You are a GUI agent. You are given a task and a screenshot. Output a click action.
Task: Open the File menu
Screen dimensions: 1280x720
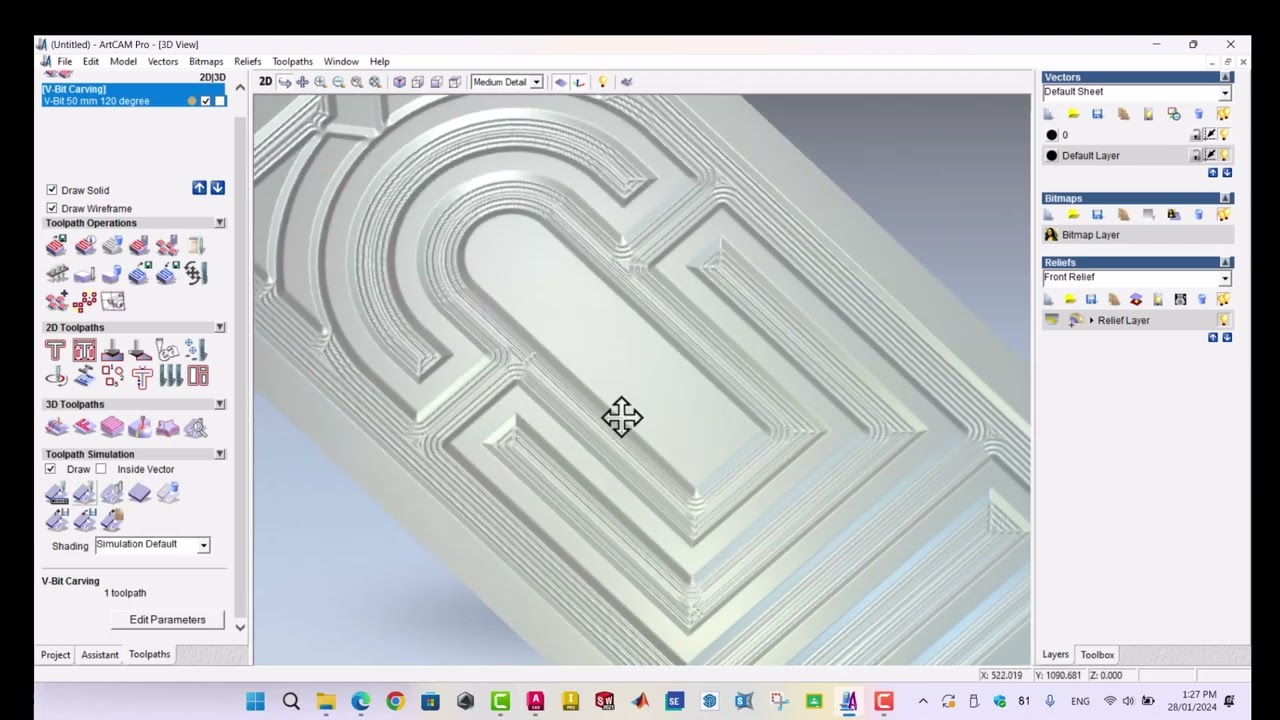click(x=64, y=62)
